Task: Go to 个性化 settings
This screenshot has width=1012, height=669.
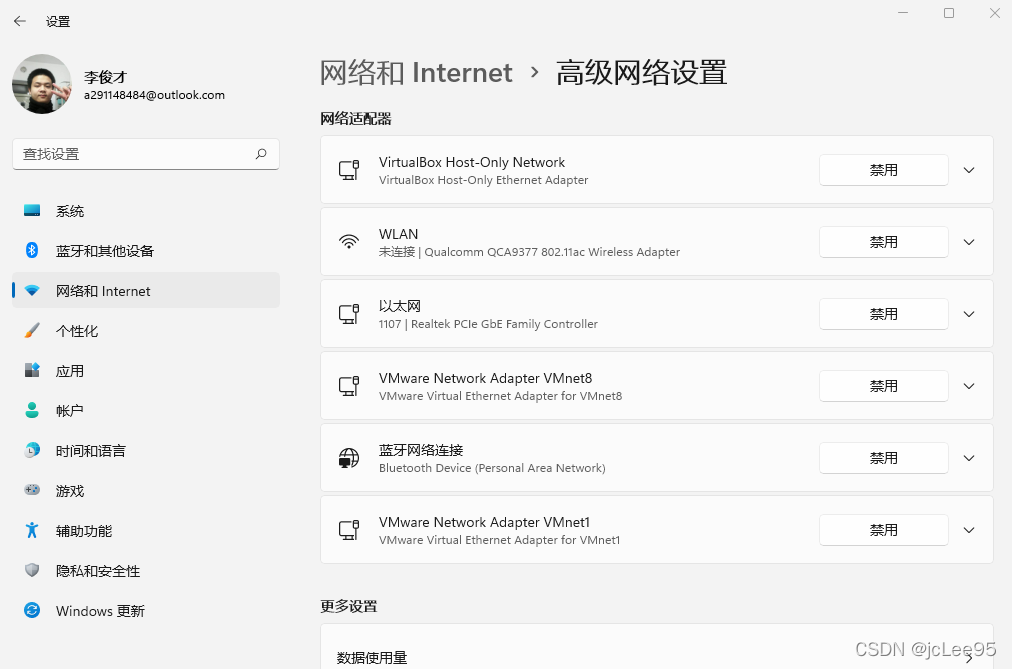Action: (146, 331)
